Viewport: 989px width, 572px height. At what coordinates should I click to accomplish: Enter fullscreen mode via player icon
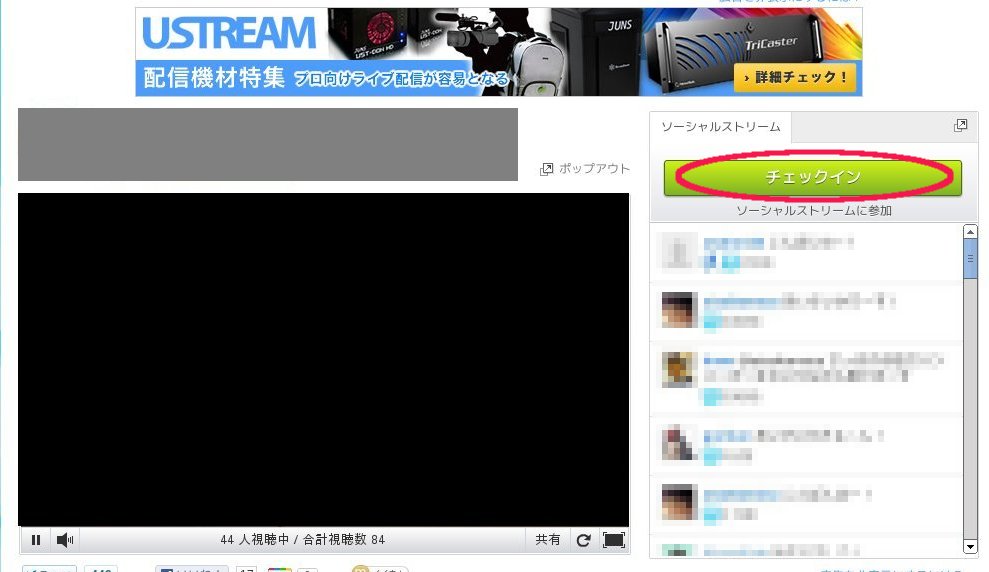click(614, 540)
